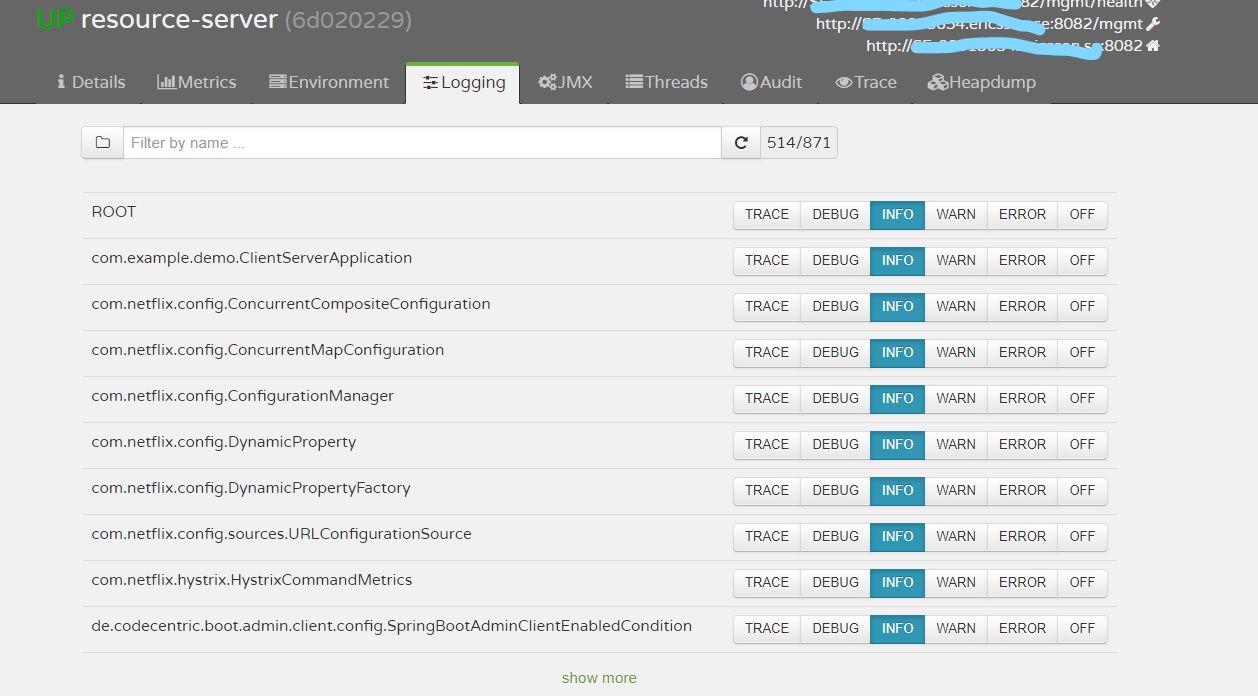The height and width of the screenshot is (696, 1258).
Task: Click the wrench icon next to mgmt URL
Action: (x=1153, y=24)
